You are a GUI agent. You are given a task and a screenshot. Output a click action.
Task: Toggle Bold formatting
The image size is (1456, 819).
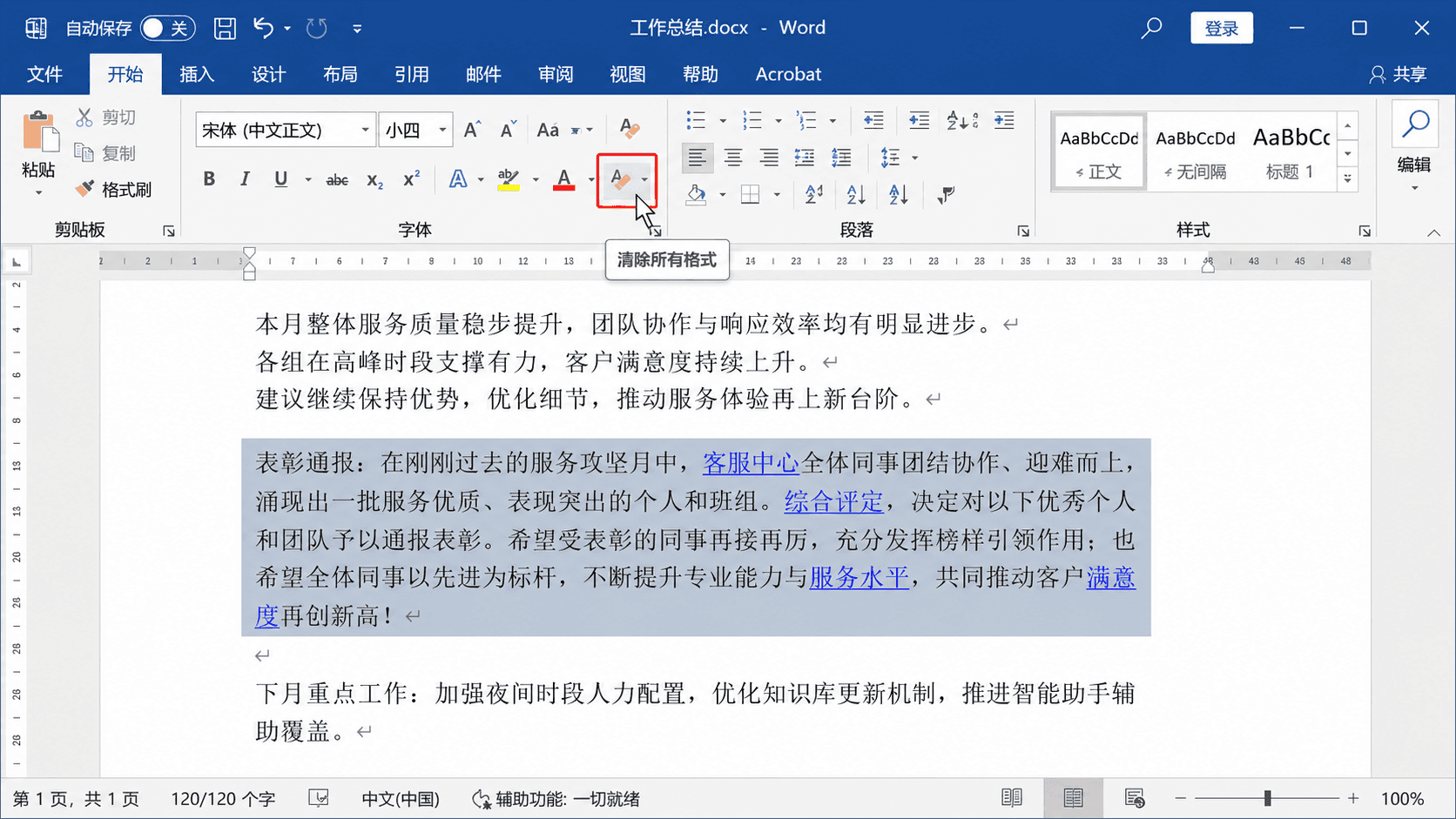coord(209,179)
